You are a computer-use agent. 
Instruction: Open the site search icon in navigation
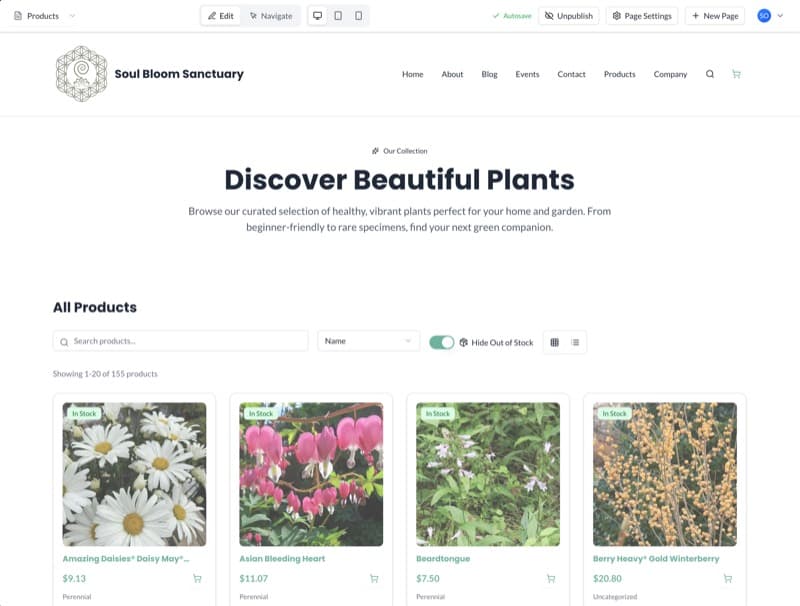(709, 74)
